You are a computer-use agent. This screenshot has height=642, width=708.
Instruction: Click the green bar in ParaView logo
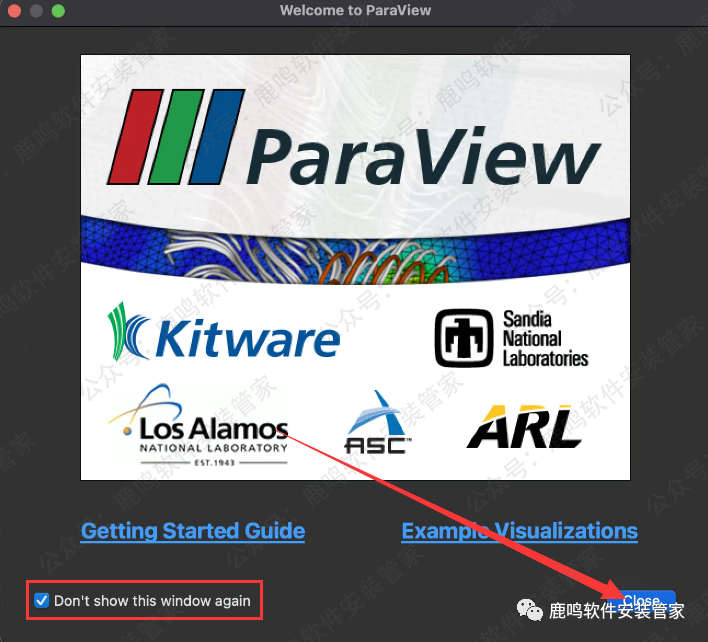176,136
